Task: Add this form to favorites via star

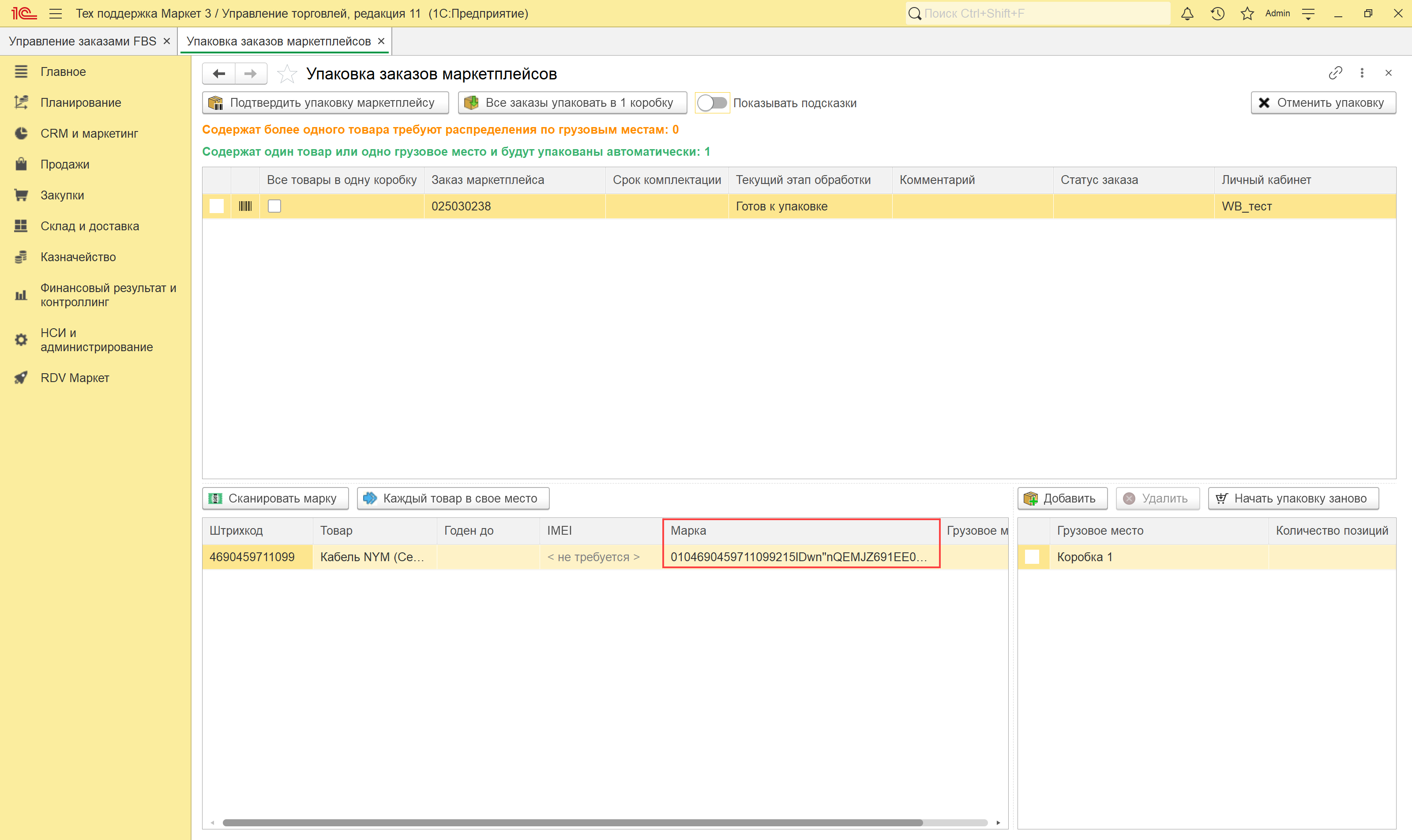Action: (x=287, y=74)
